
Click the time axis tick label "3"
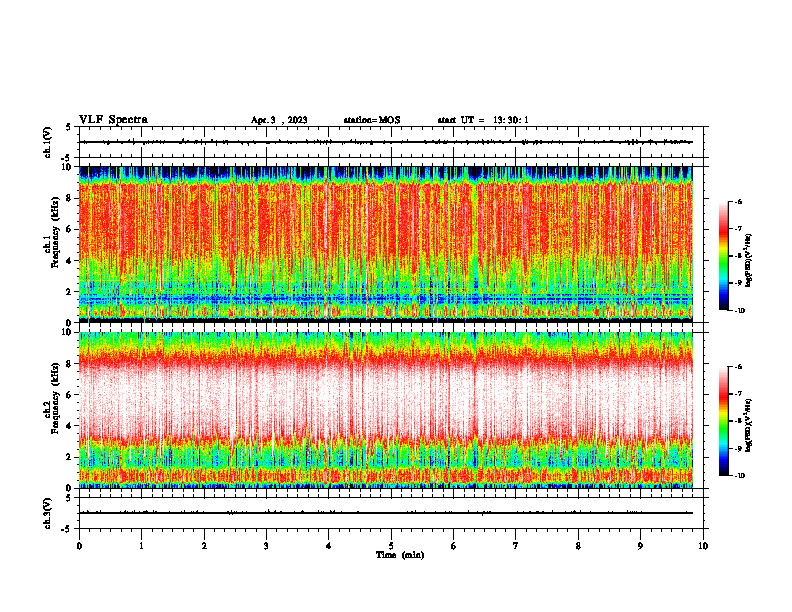click(x=266, y=546)
